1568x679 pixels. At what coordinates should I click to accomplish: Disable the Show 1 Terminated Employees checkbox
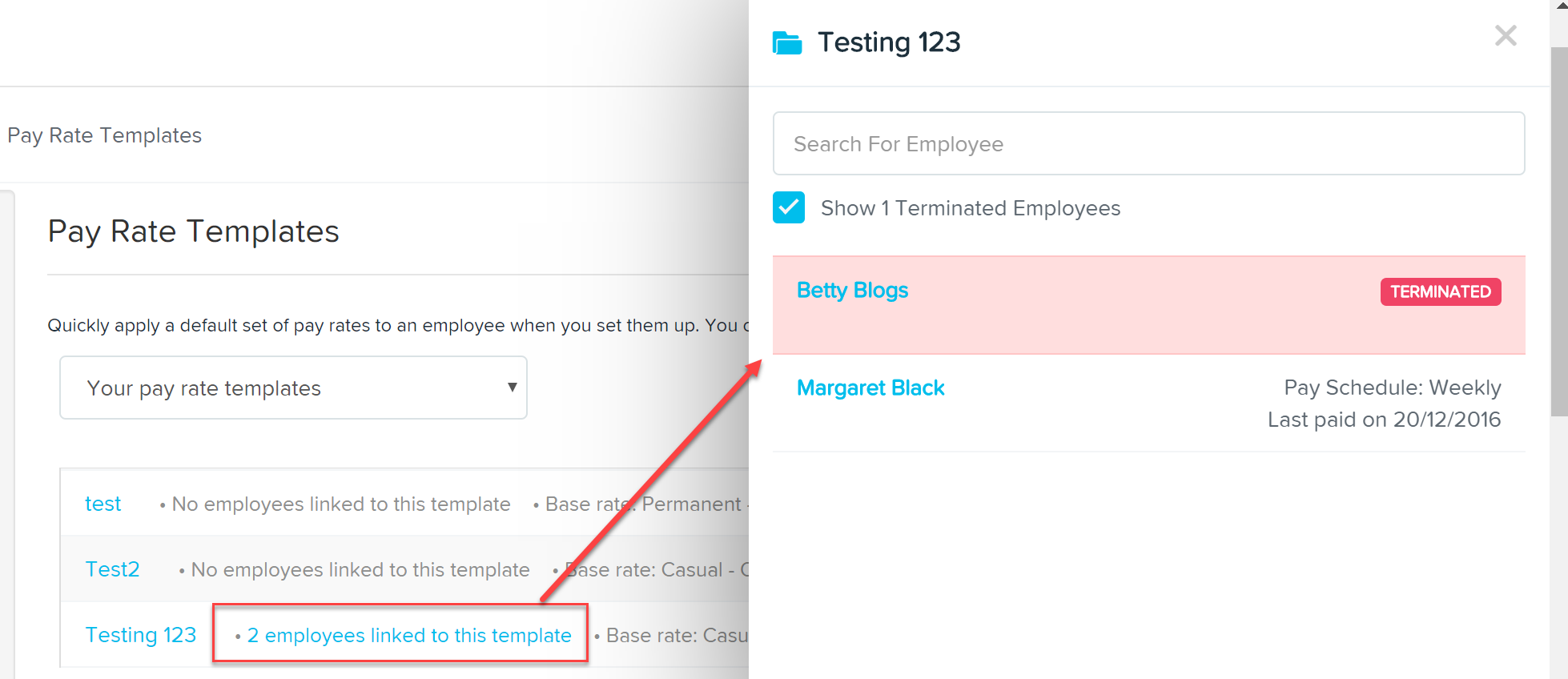point(789,207)
